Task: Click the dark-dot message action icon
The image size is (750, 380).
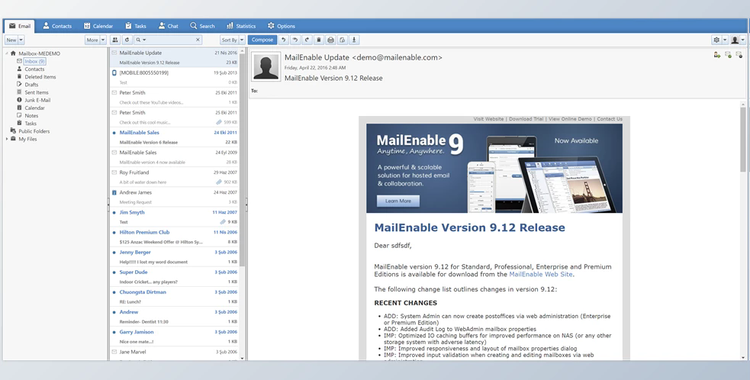Action: [739, 55]
